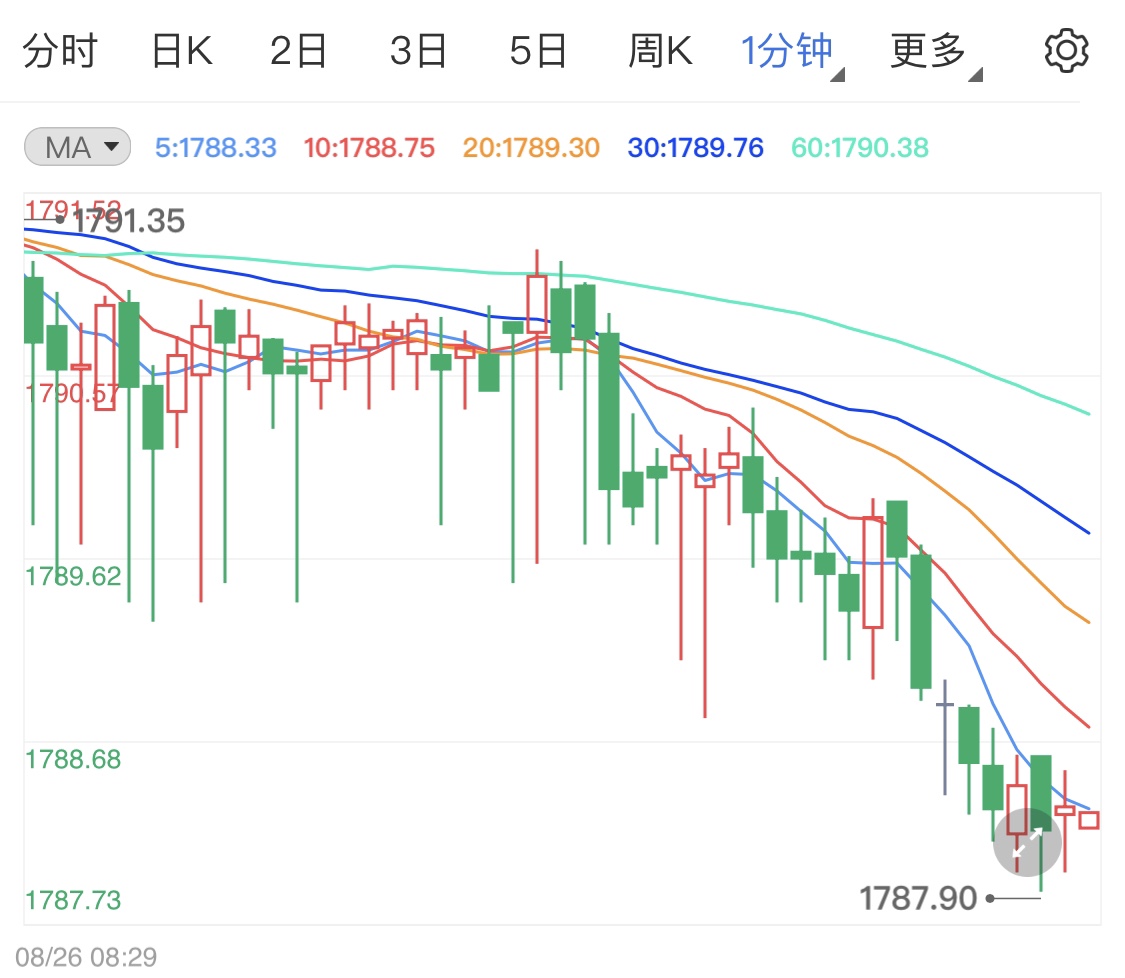Switch to 分时 intraday tab
1125x978 pixels.
pyautogui.click(x=60, y=52)
